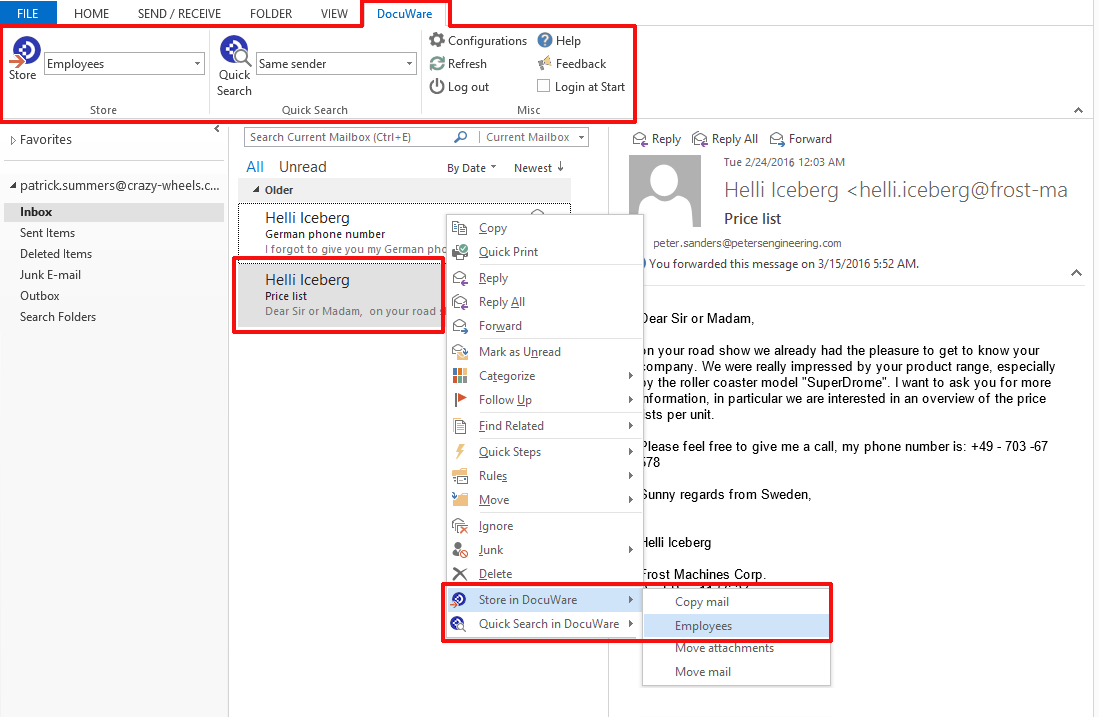1099x717 pixels.
Task: Click the Refresh icon in the Misc group
Action: (x=435, y=63)
